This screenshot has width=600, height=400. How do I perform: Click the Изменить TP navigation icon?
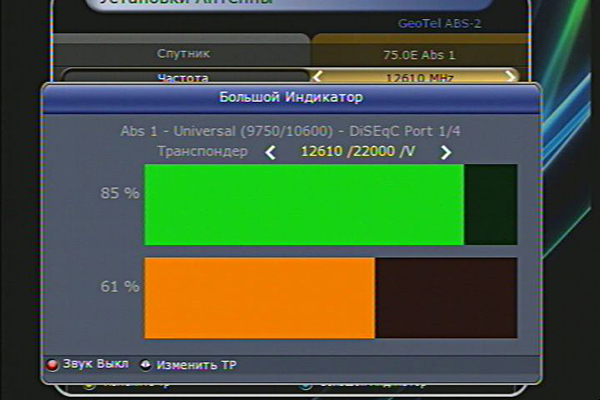coord(146,365)
